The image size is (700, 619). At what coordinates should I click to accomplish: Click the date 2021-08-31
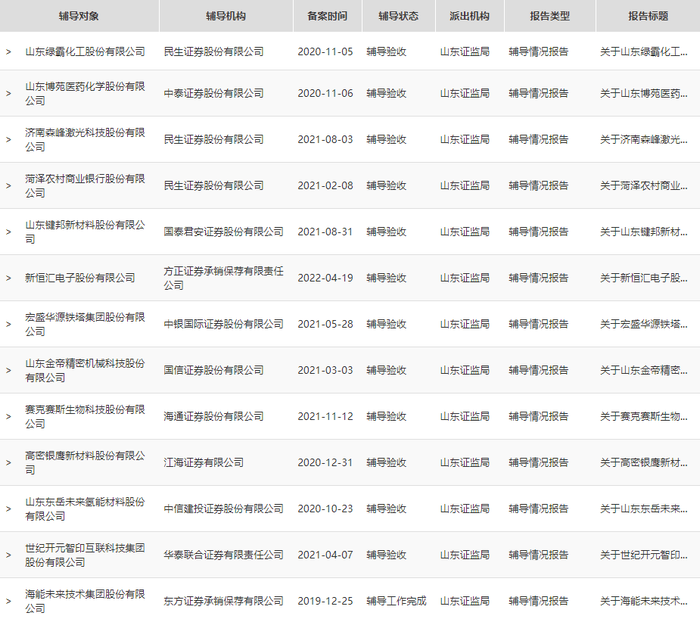pos(325,232)
